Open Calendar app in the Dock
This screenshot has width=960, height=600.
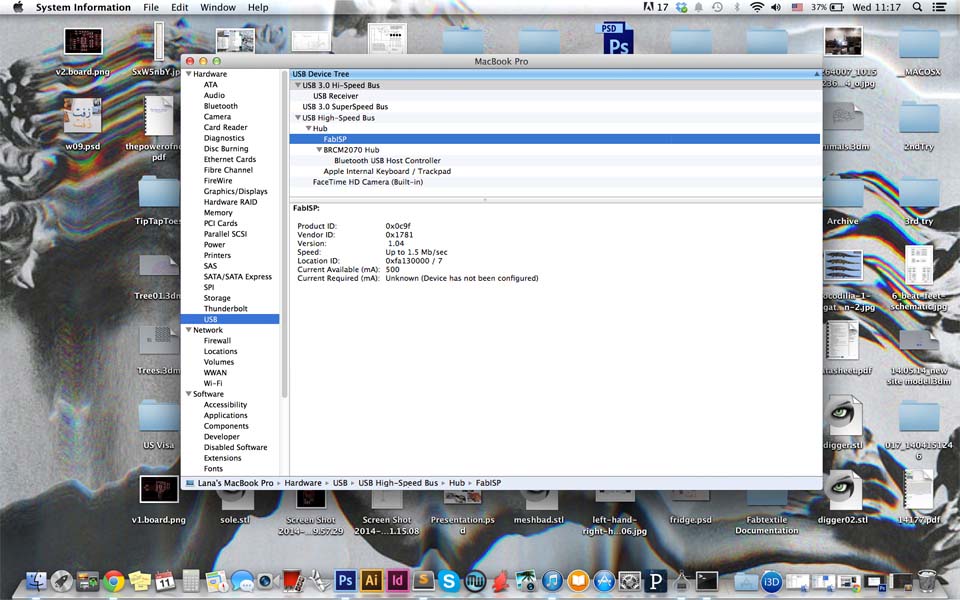pyautogui.click(x=165, y=580)
